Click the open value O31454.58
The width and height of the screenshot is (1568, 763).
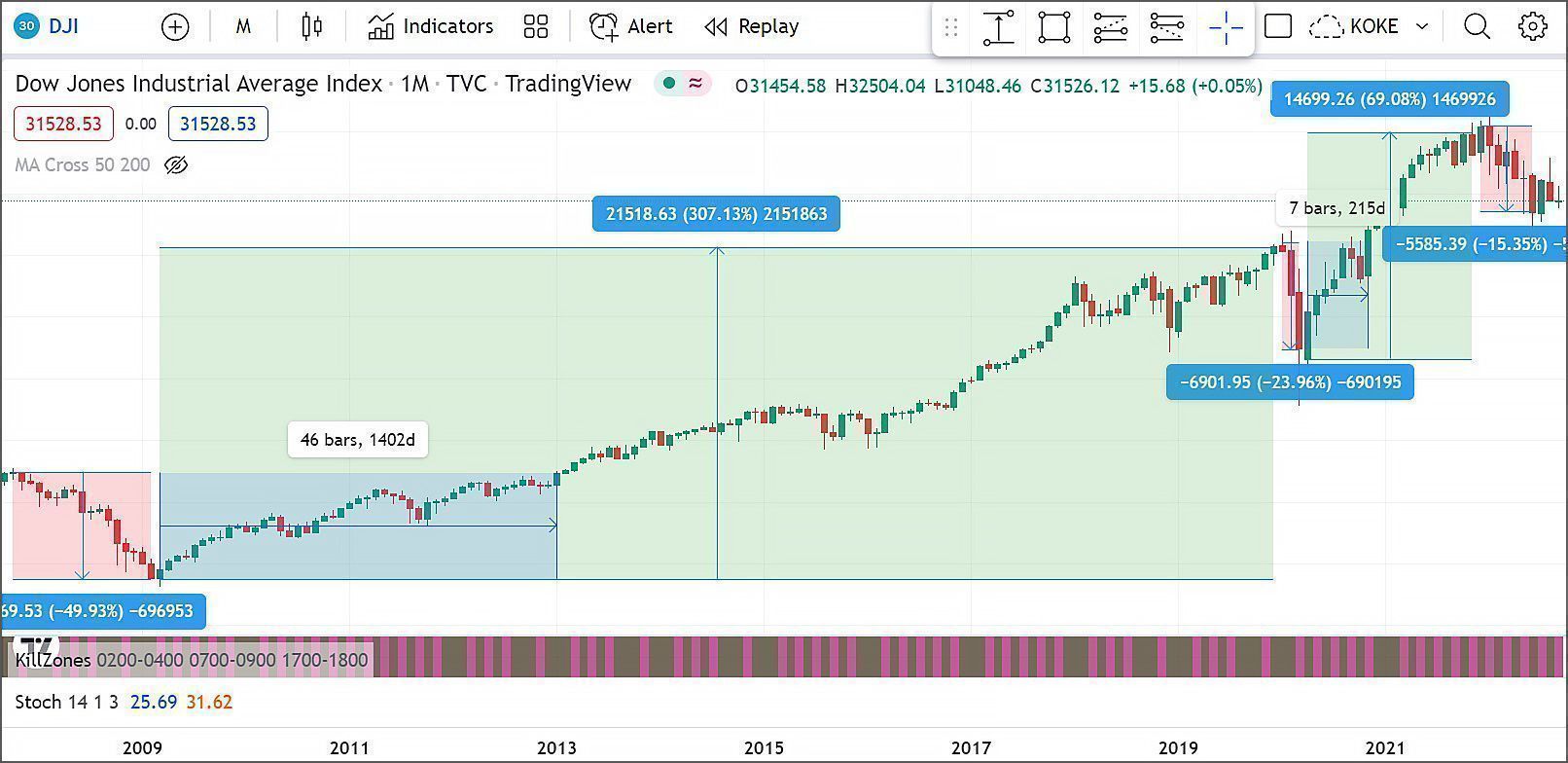click(780, 86)
